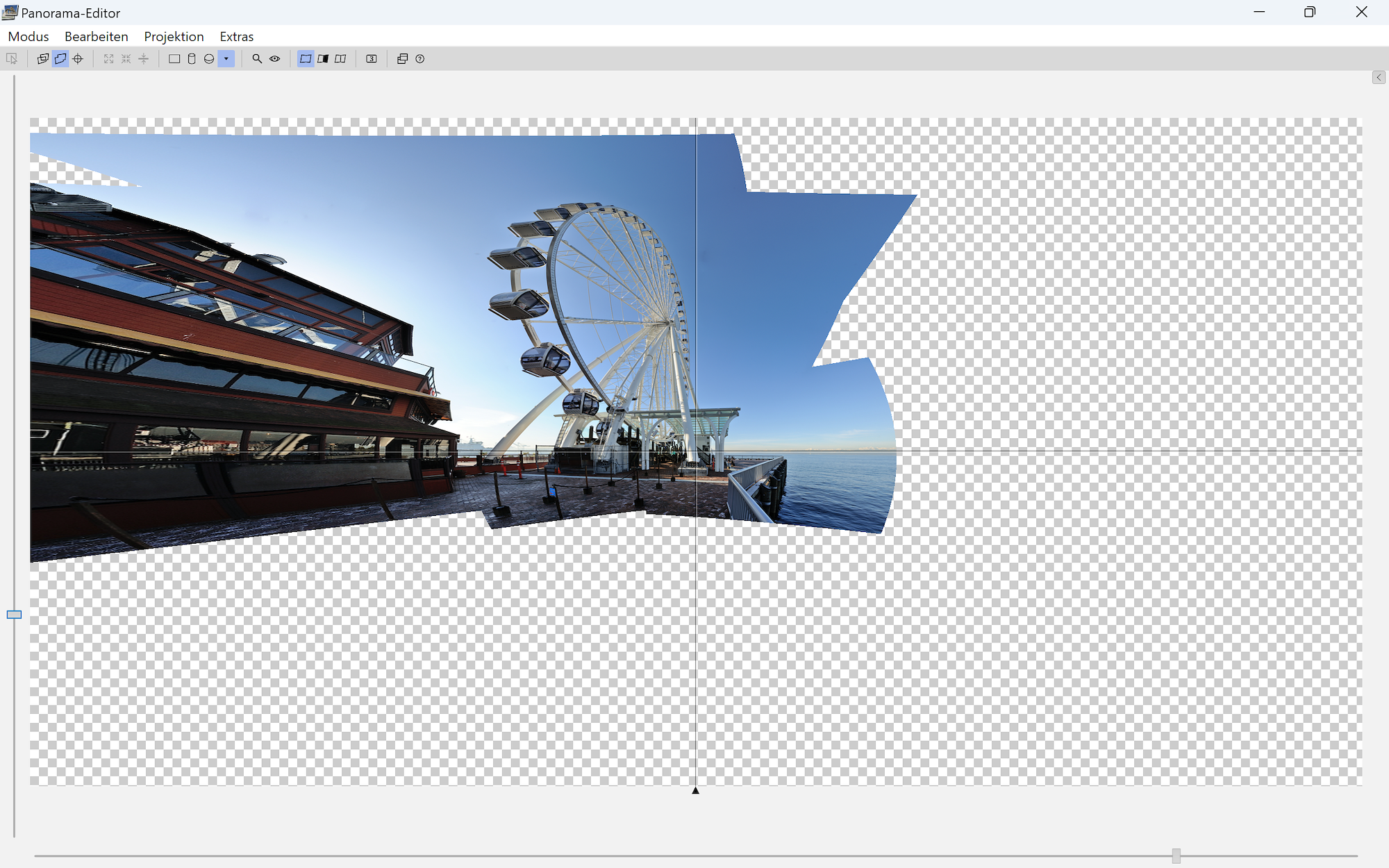Open the Modus menu

tap(28, 37)
